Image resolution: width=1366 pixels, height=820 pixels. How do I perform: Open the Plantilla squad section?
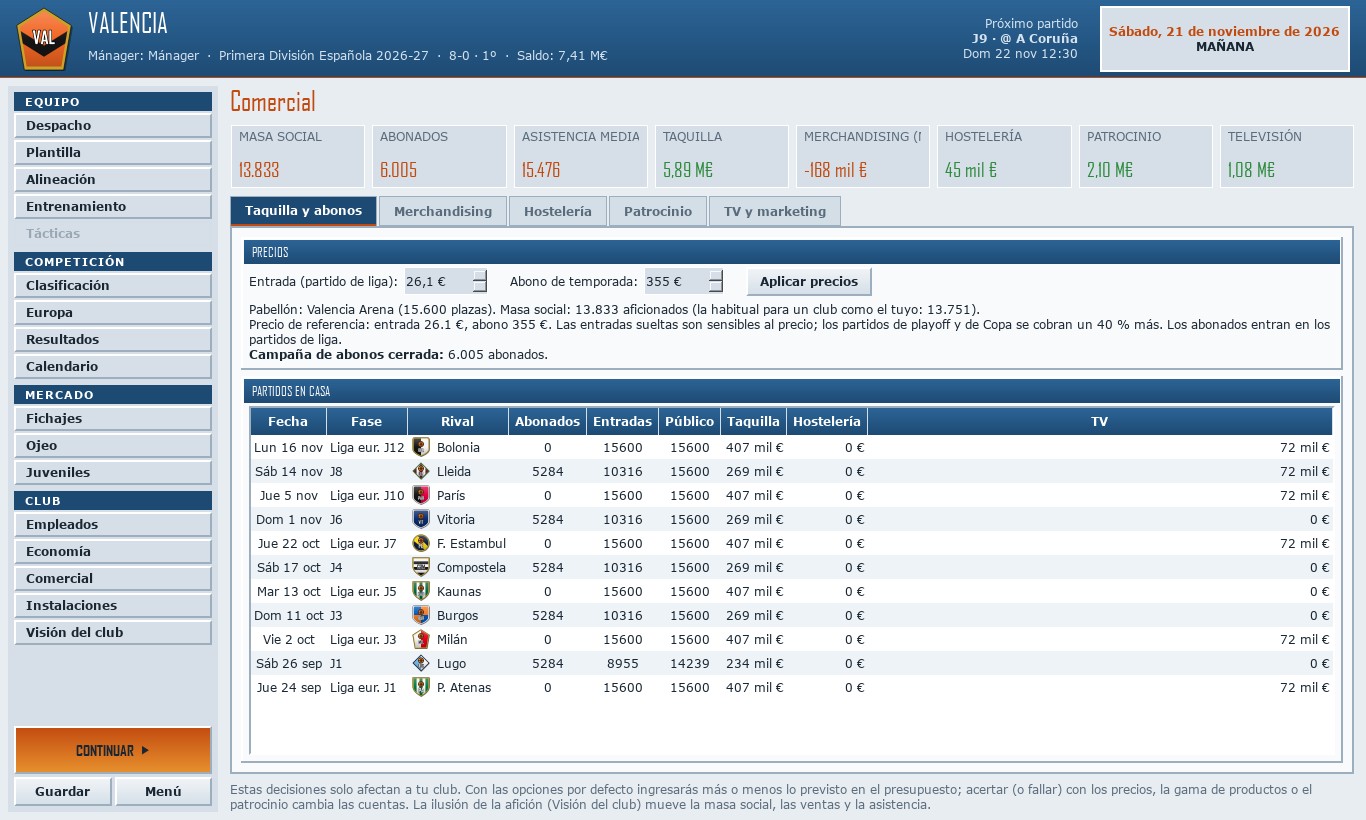pos(113,153)
